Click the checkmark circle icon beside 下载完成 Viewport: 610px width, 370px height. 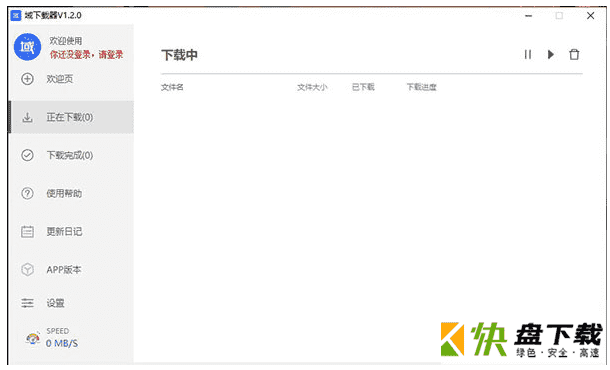pyautogui.click(x=27, y=155)
